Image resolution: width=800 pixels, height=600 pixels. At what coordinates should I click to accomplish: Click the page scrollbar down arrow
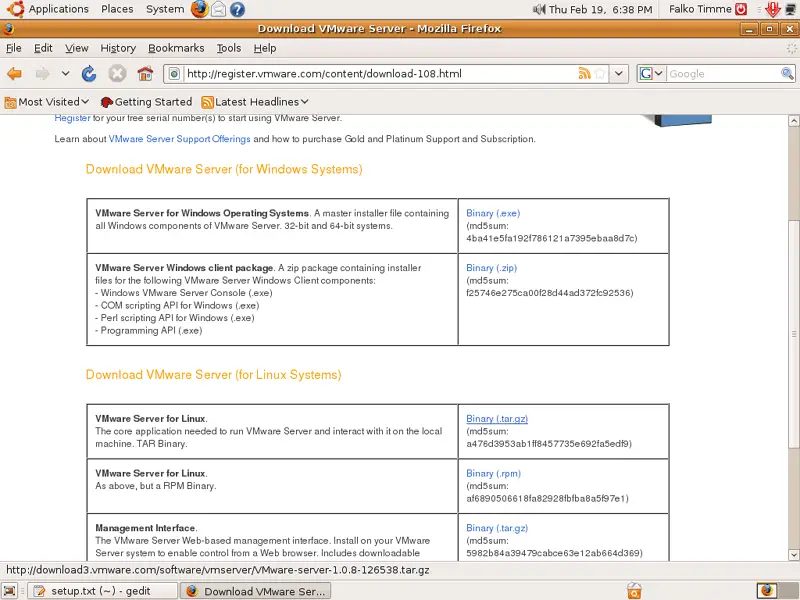click(793, 555)
